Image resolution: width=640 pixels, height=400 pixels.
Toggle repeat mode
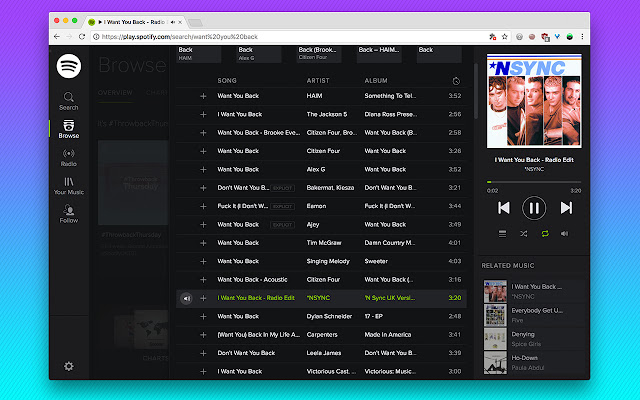[x=545, y=233]
